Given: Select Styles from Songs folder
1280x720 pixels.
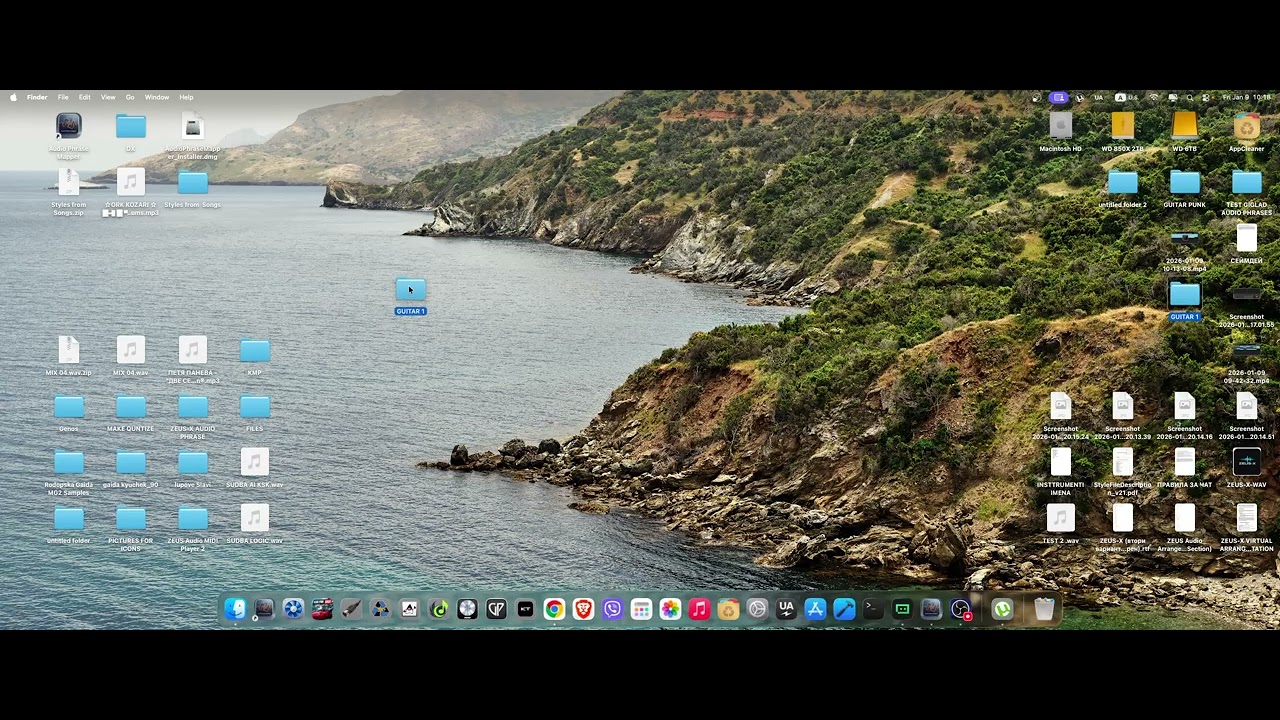Looking at the screenshot, I should click(193, 182).
